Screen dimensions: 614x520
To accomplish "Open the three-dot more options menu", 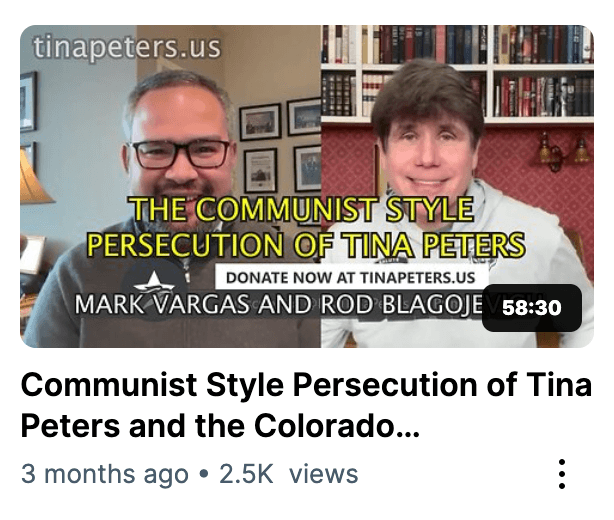I will point(562,474).
